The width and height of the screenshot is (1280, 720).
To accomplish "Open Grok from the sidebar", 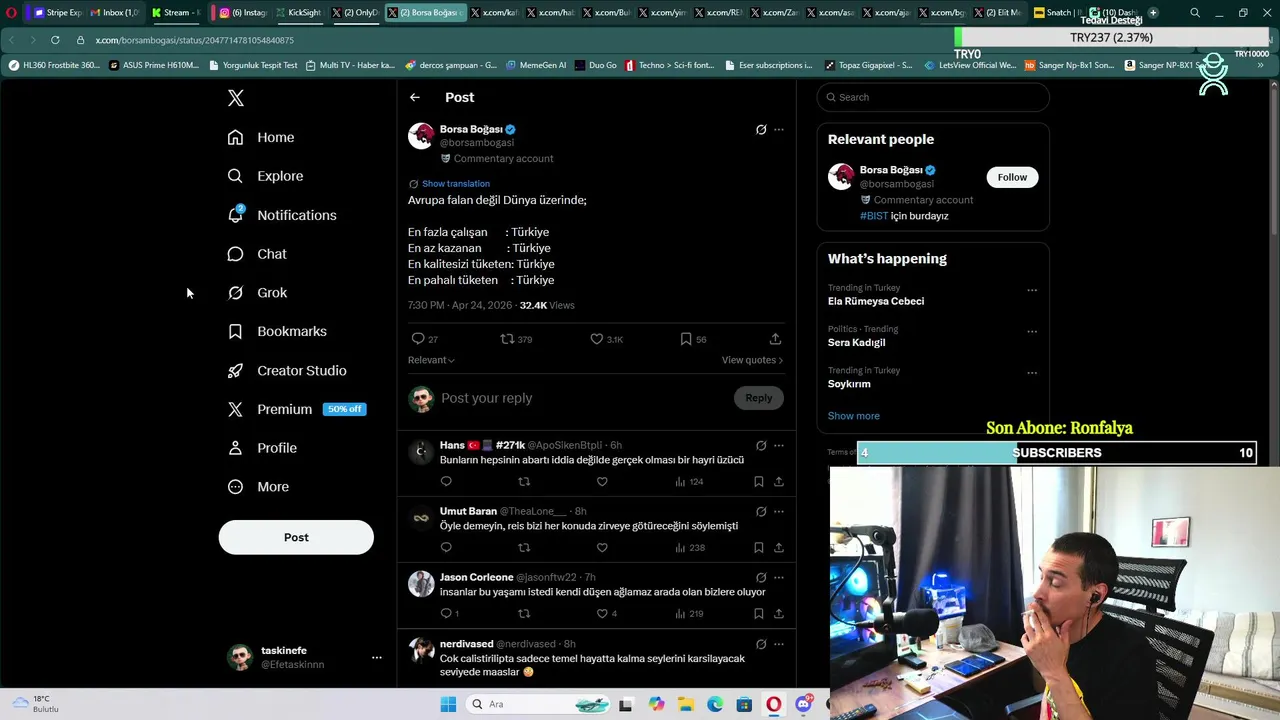I will [x=257, y=293].
